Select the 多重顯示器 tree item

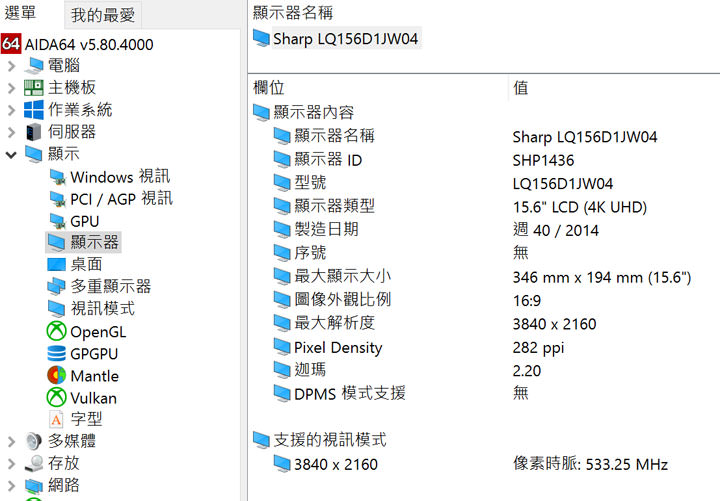[x=110, y=286]
